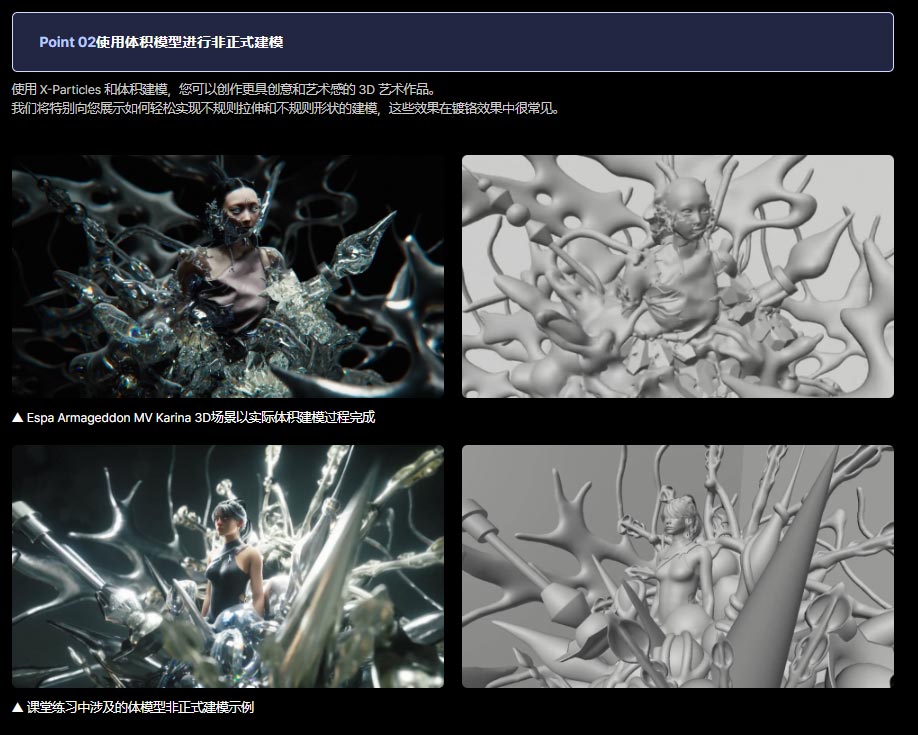Open the classroom practice rendered chrome image

[228, 566]
